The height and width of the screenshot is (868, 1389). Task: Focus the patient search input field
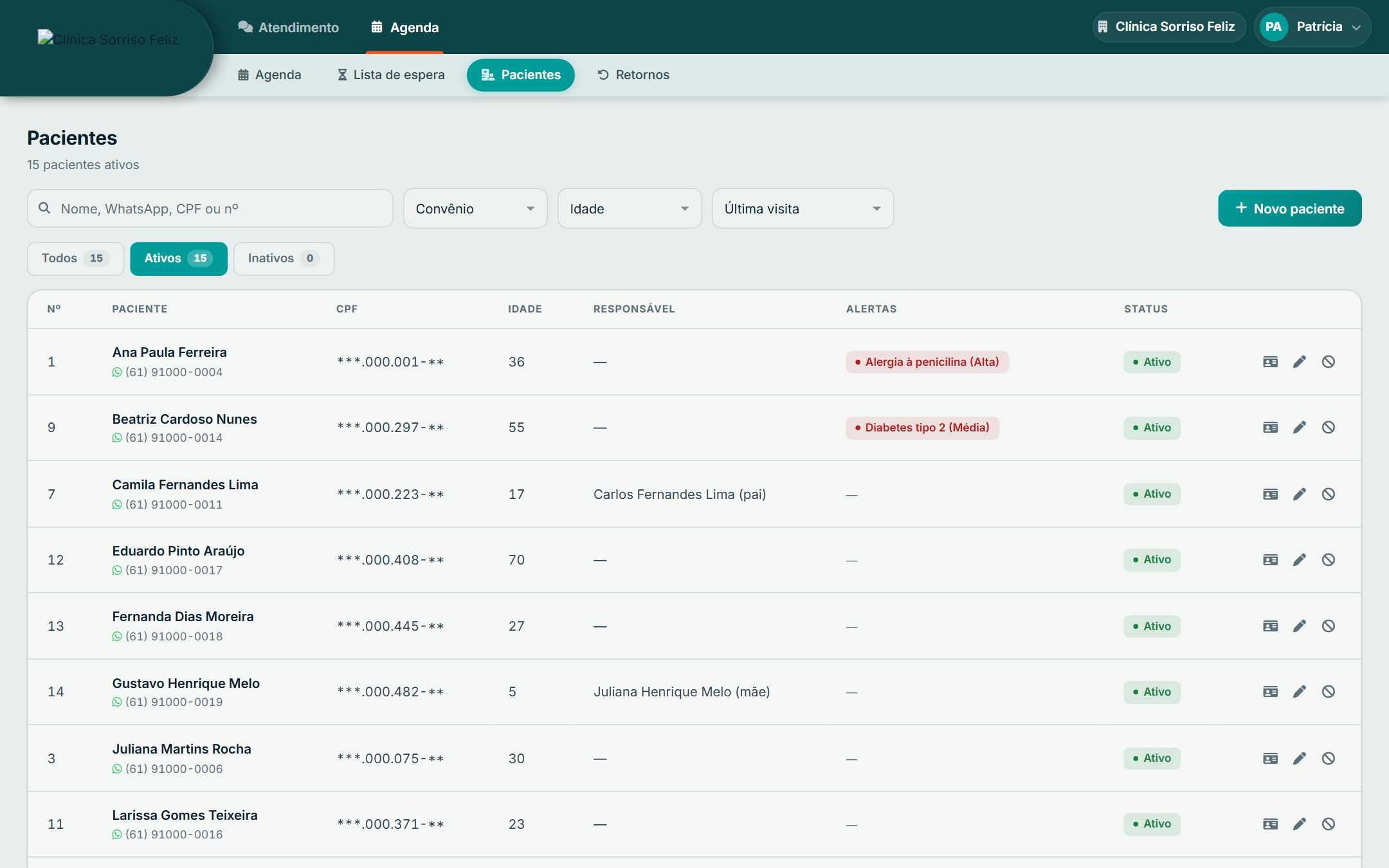point(210,208)
